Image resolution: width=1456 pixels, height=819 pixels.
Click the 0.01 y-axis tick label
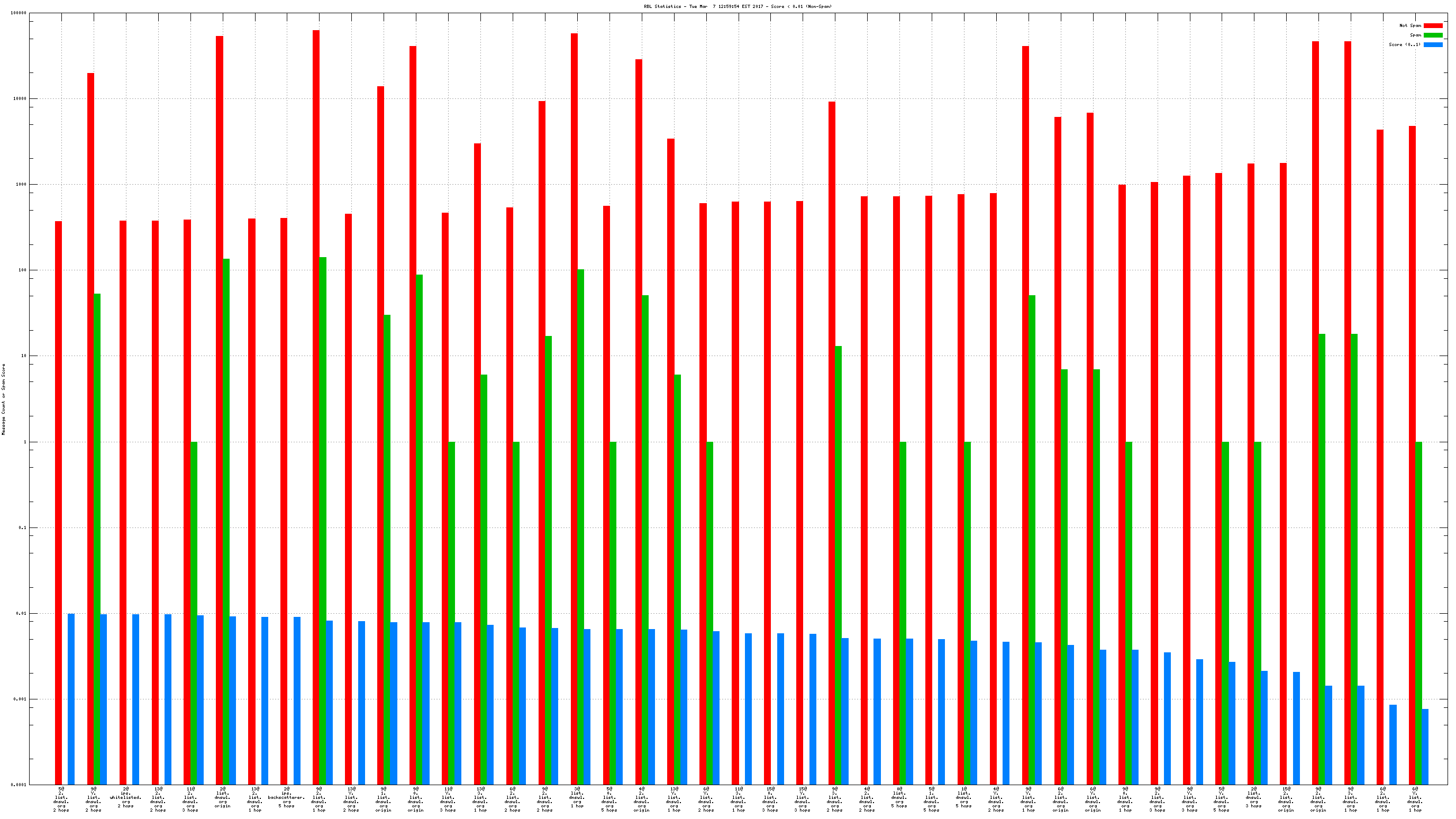pos(22,613)
